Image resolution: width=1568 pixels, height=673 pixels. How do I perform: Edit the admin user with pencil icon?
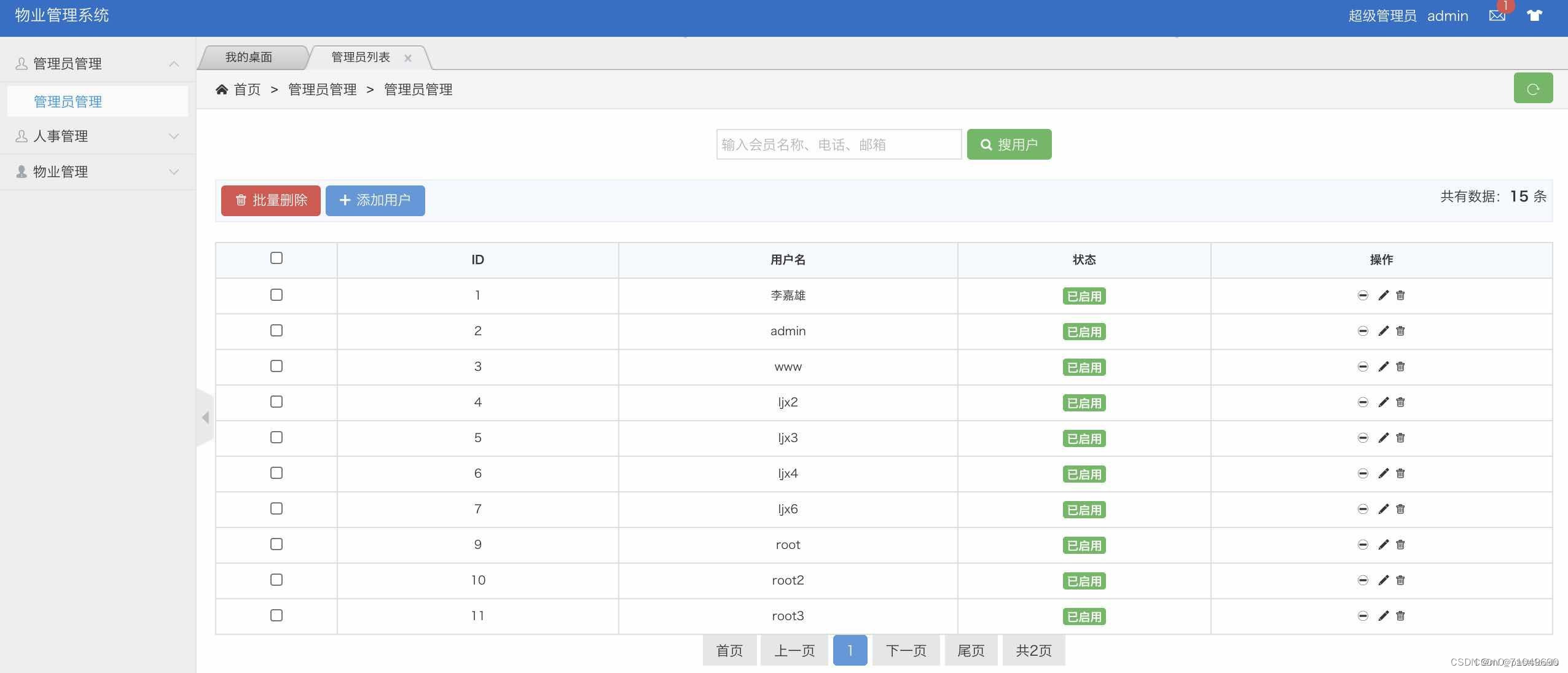pos(1382,331)
